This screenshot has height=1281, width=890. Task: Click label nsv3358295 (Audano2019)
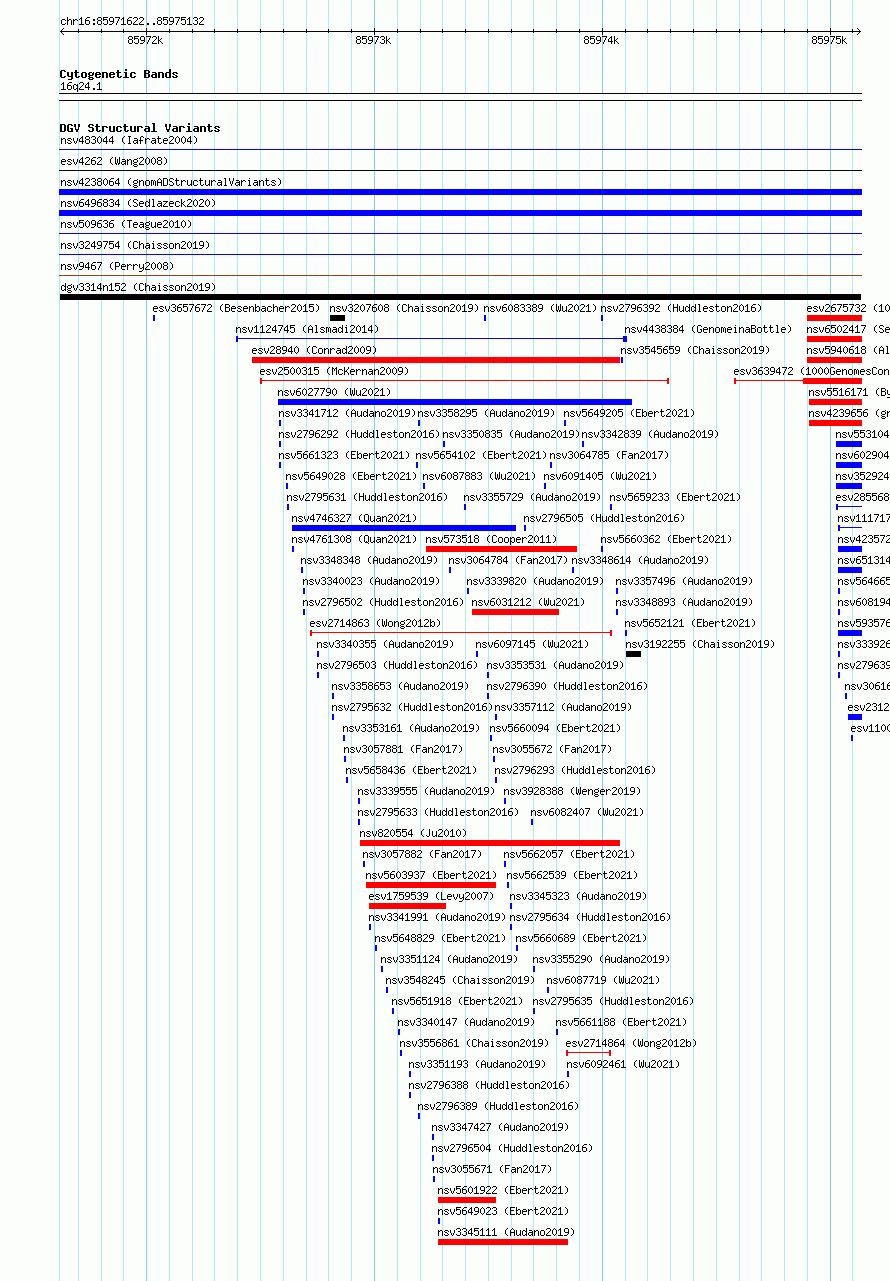click(x=486, y=413)
